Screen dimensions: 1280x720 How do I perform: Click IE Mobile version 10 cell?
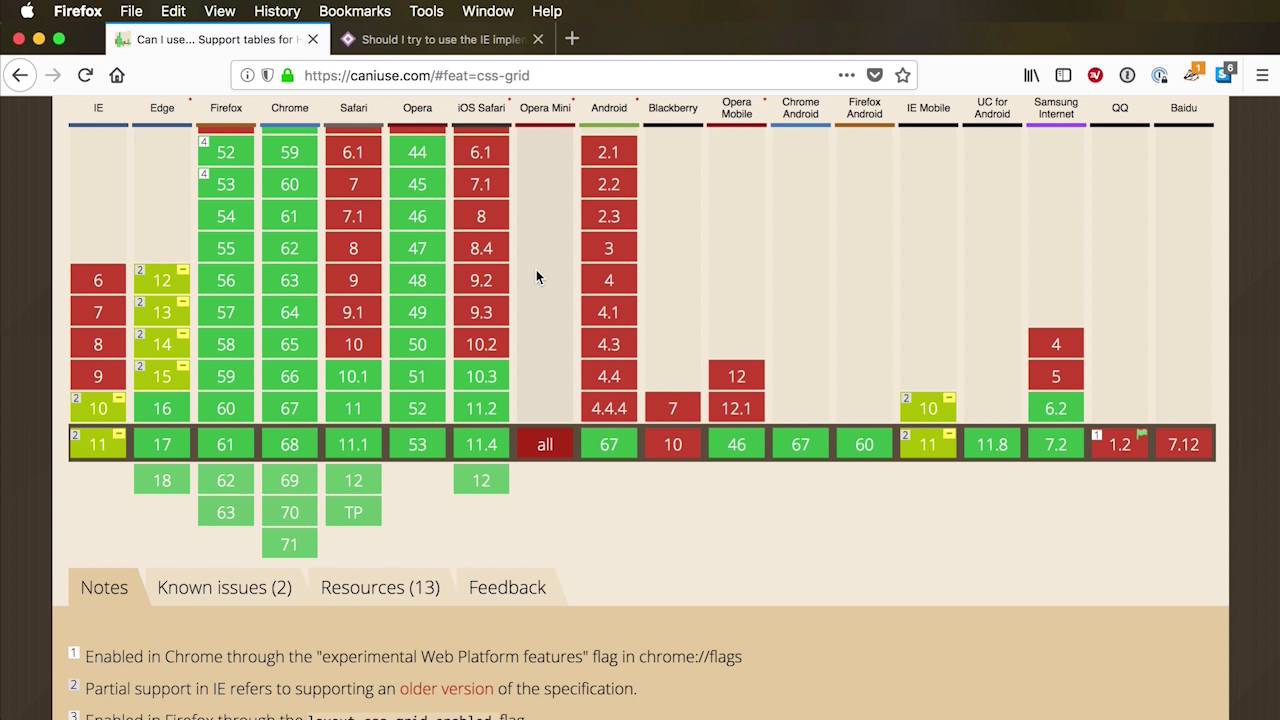[928, 408]
